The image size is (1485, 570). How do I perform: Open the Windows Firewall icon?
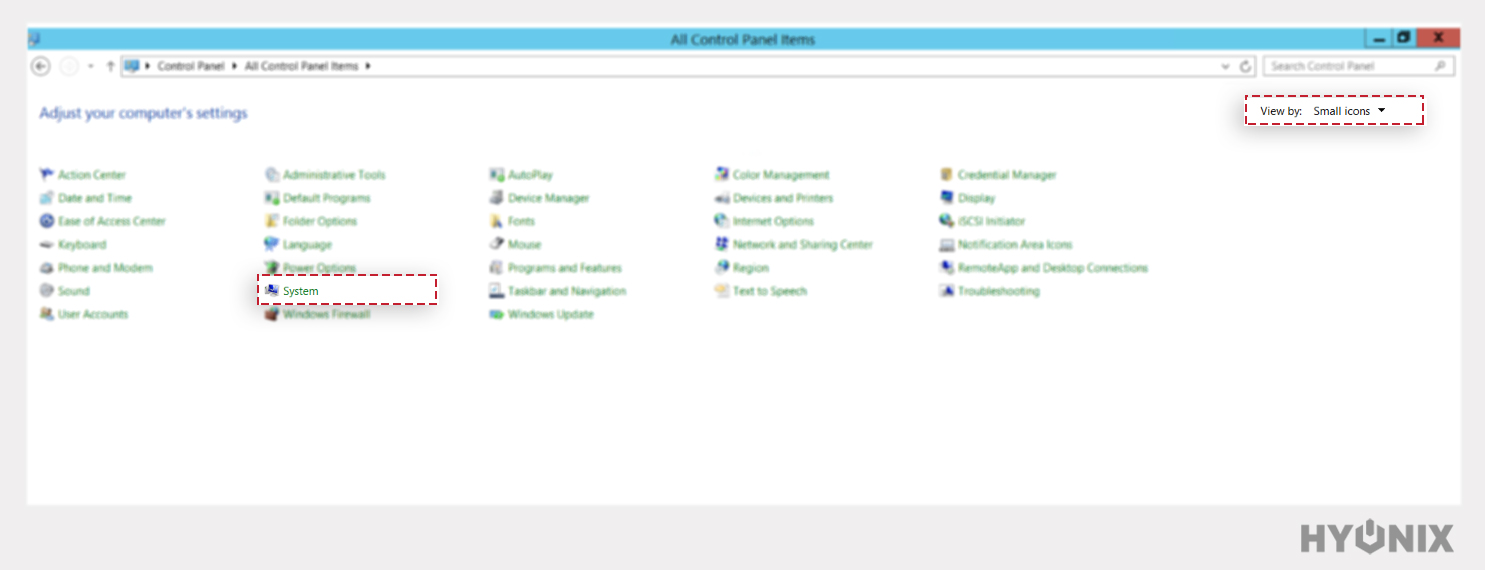(271, 314)
